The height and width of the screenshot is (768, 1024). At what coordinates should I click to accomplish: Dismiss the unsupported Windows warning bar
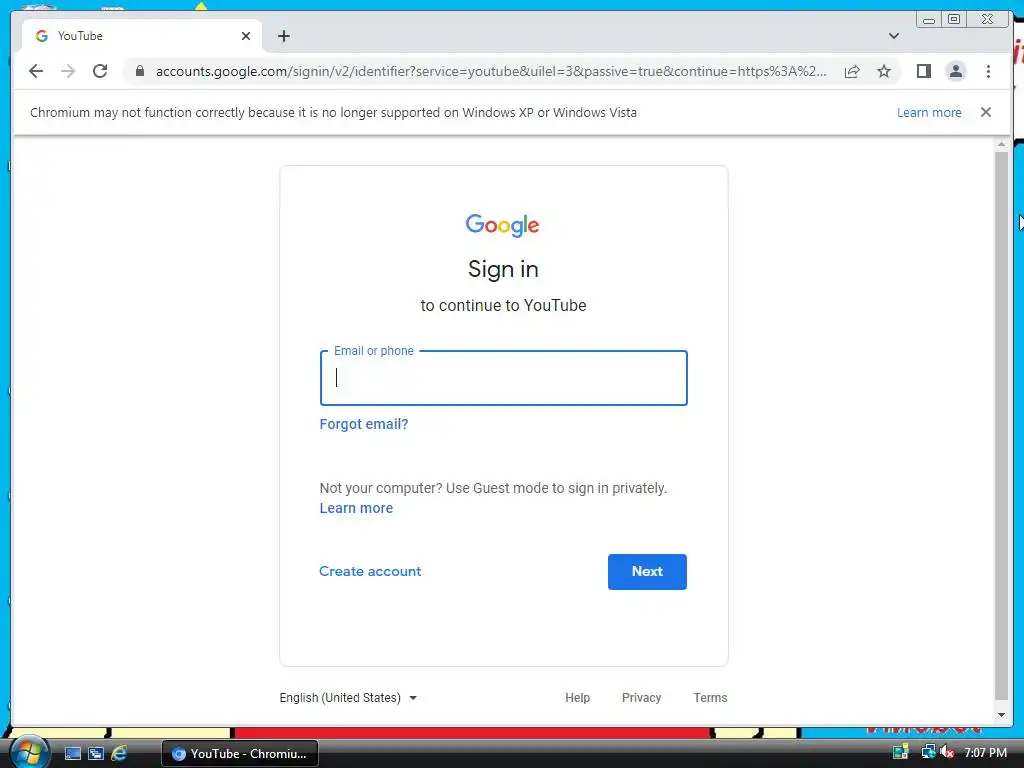986,112
